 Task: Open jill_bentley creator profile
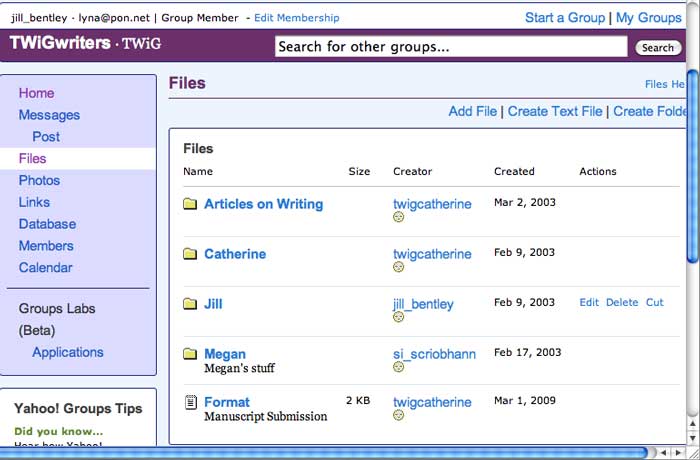pyautogui.click(x=423, y=304)
